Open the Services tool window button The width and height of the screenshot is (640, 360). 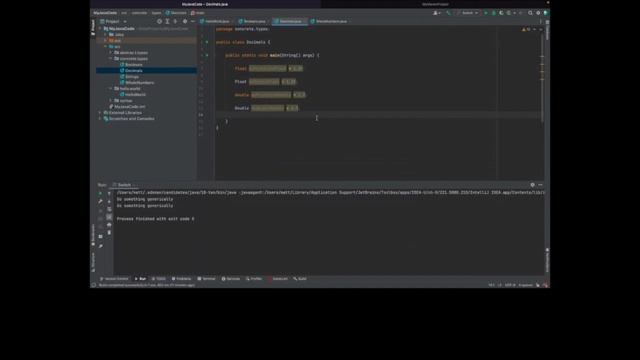point(231,279)
